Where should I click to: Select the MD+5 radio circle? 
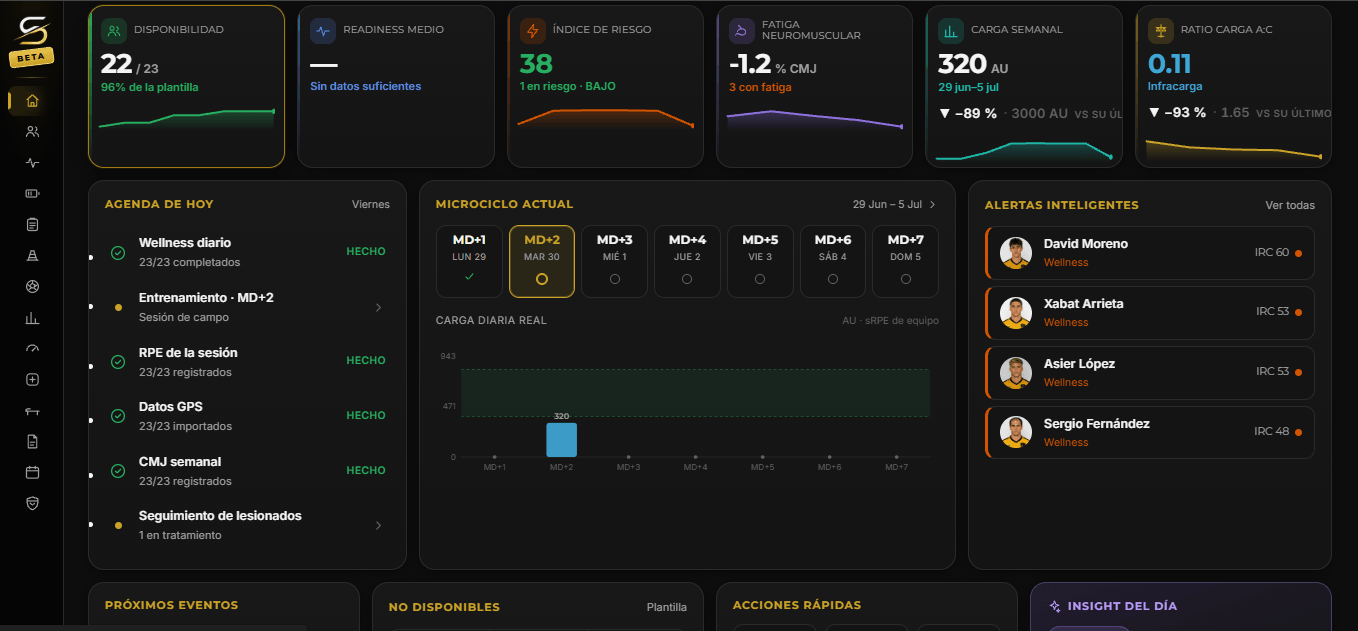(x=760, y=279)
